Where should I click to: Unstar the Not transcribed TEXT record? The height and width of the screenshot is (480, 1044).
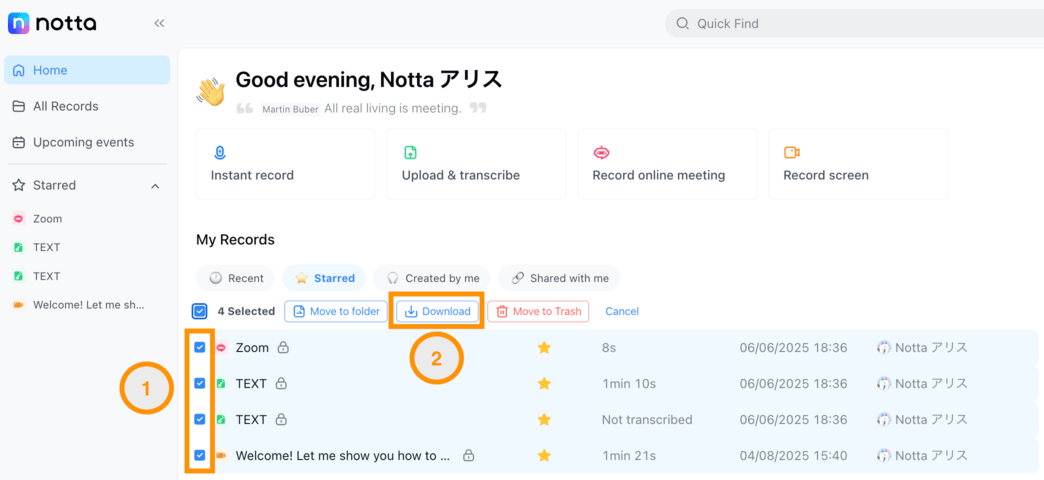click(x=544, y=419)
